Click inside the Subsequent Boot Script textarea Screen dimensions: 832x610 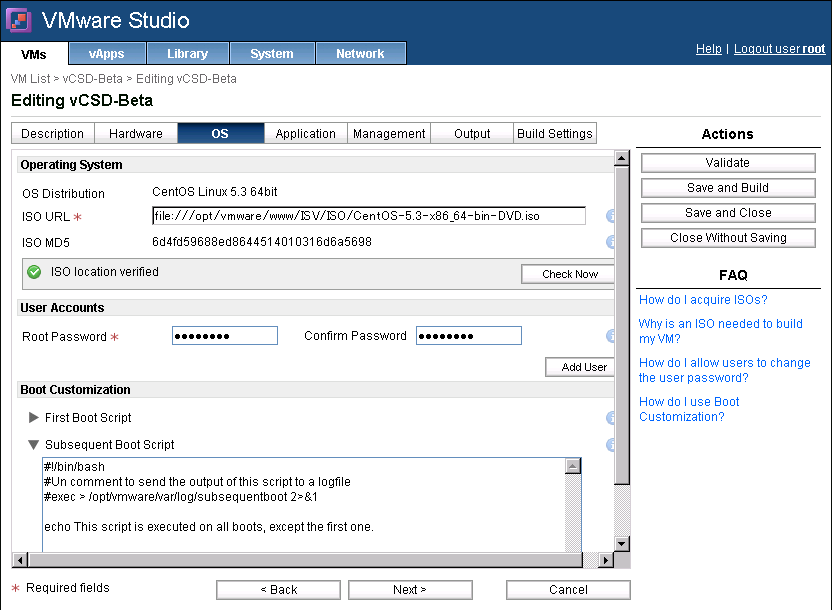point(304,506)
